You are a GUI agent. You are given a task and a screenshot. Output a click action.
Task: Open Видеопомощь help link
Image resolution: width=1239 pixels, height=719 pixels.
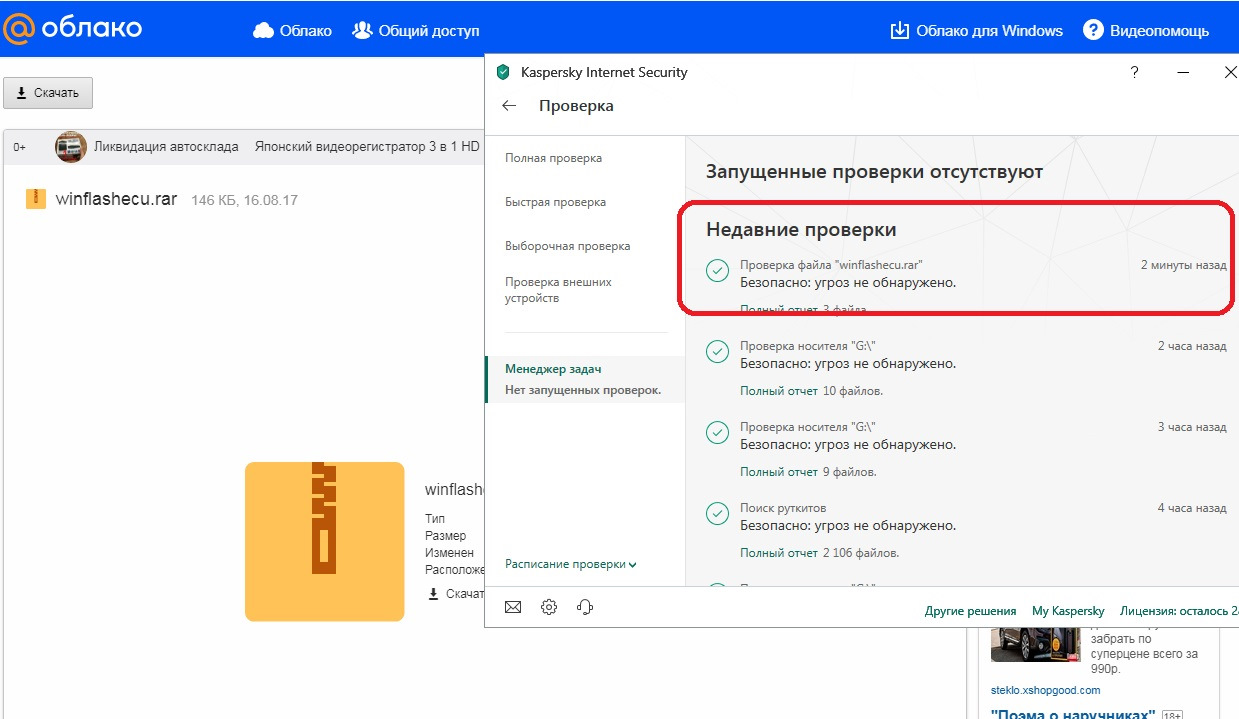click(x=1146, y=31)
